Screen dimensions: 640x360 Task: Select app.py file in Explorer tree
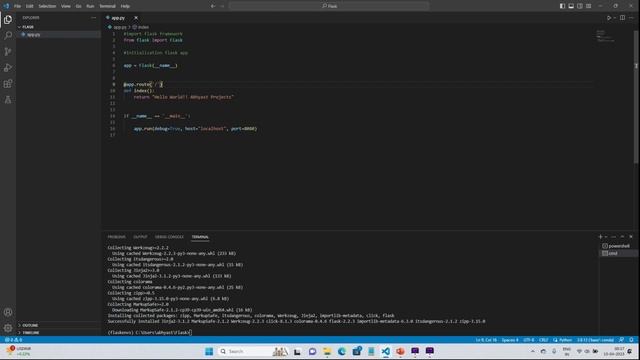pos(58,35)
